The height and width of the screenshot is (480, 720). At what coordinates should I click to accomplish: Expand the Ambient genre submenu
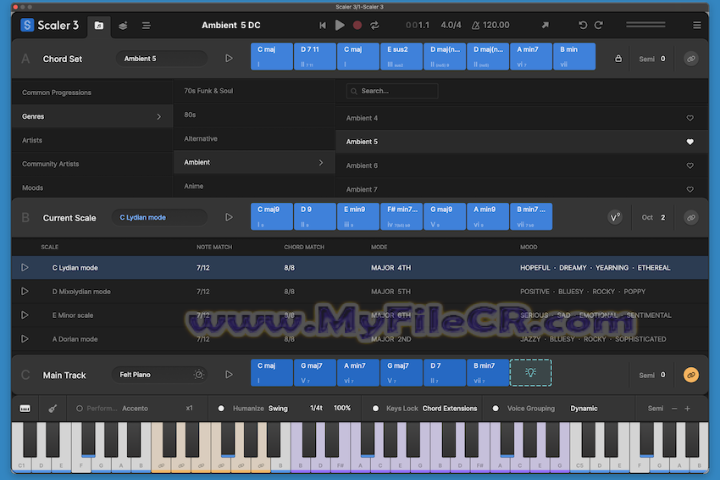pos(254,162)
